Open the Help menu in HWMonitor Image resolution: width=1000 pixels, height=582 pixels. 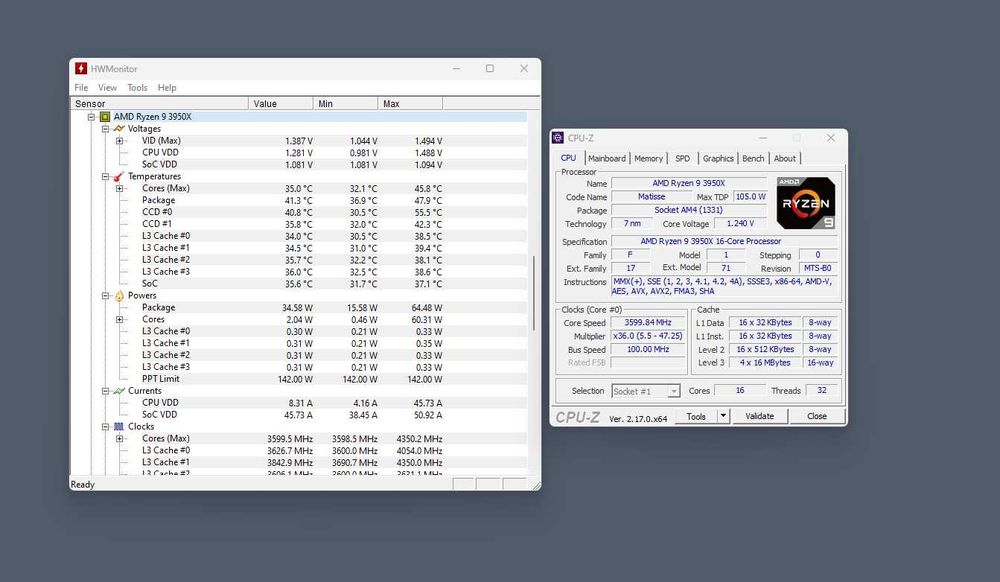pos(167,87)
